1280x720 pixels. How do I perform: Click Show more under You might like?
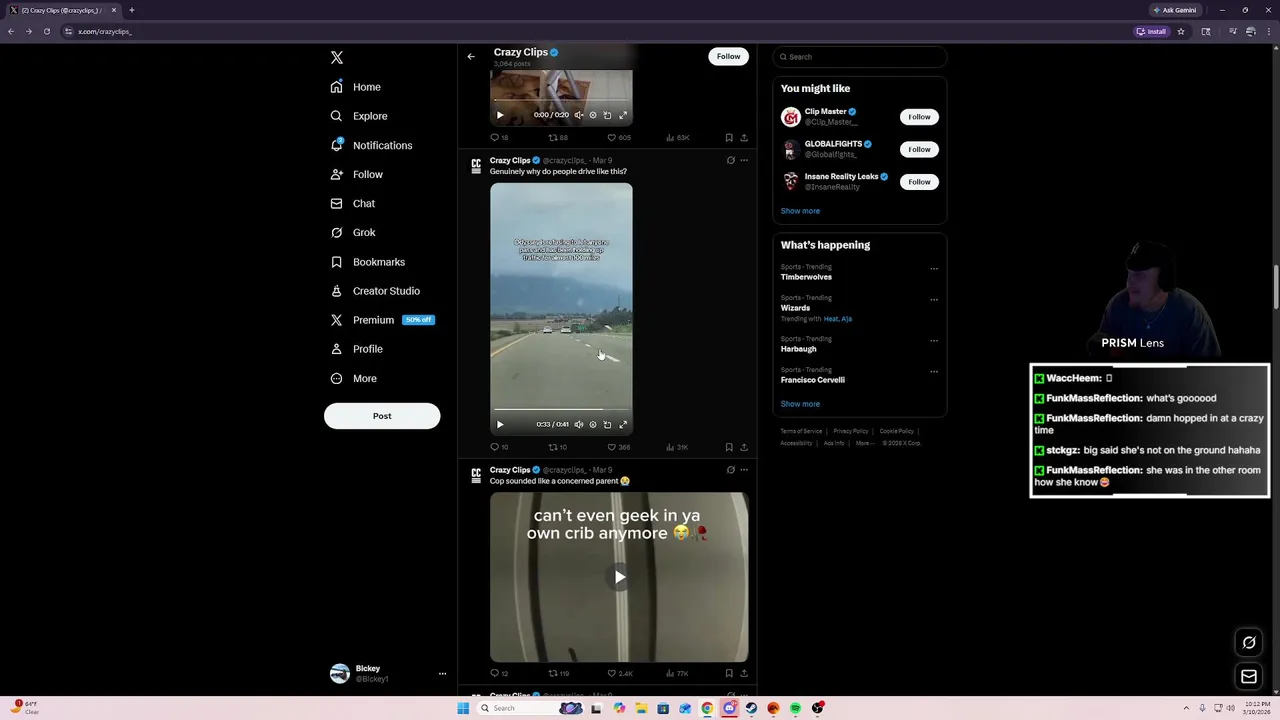[x=800, y=211]
